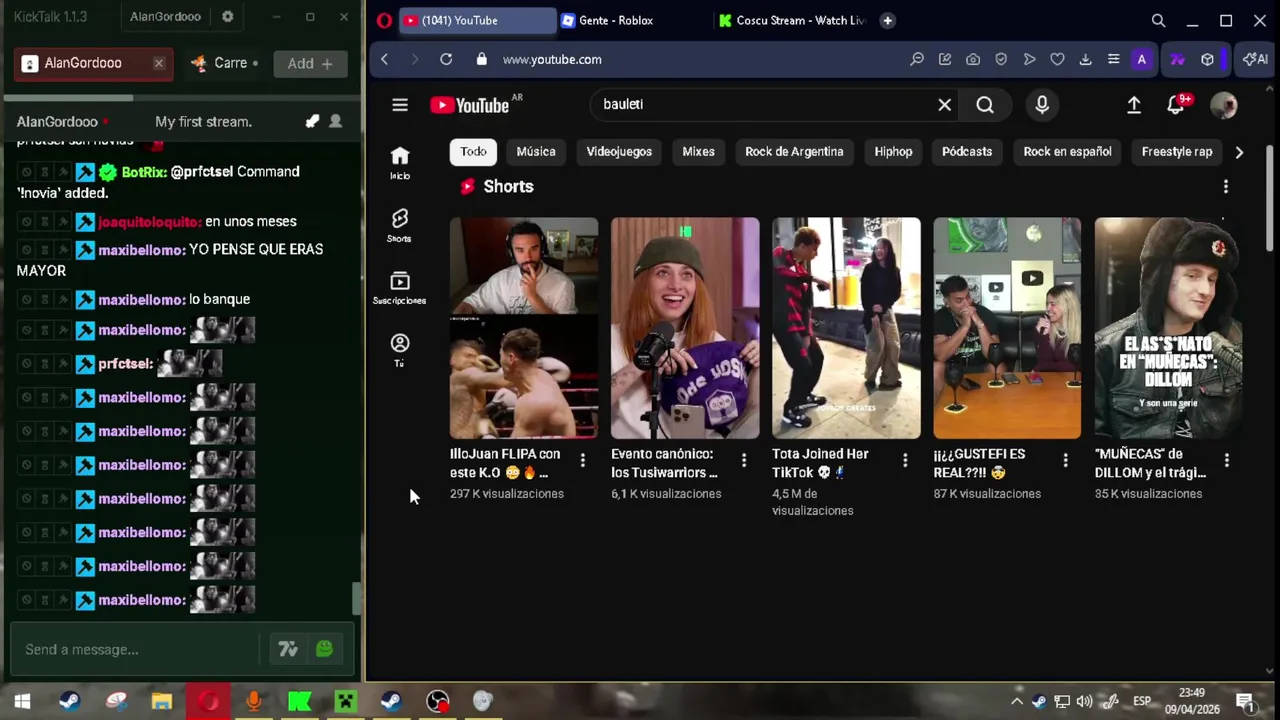Open user/moderator icon in chat header
Viewport: 1280px width, 720px height.
(336, 121)
